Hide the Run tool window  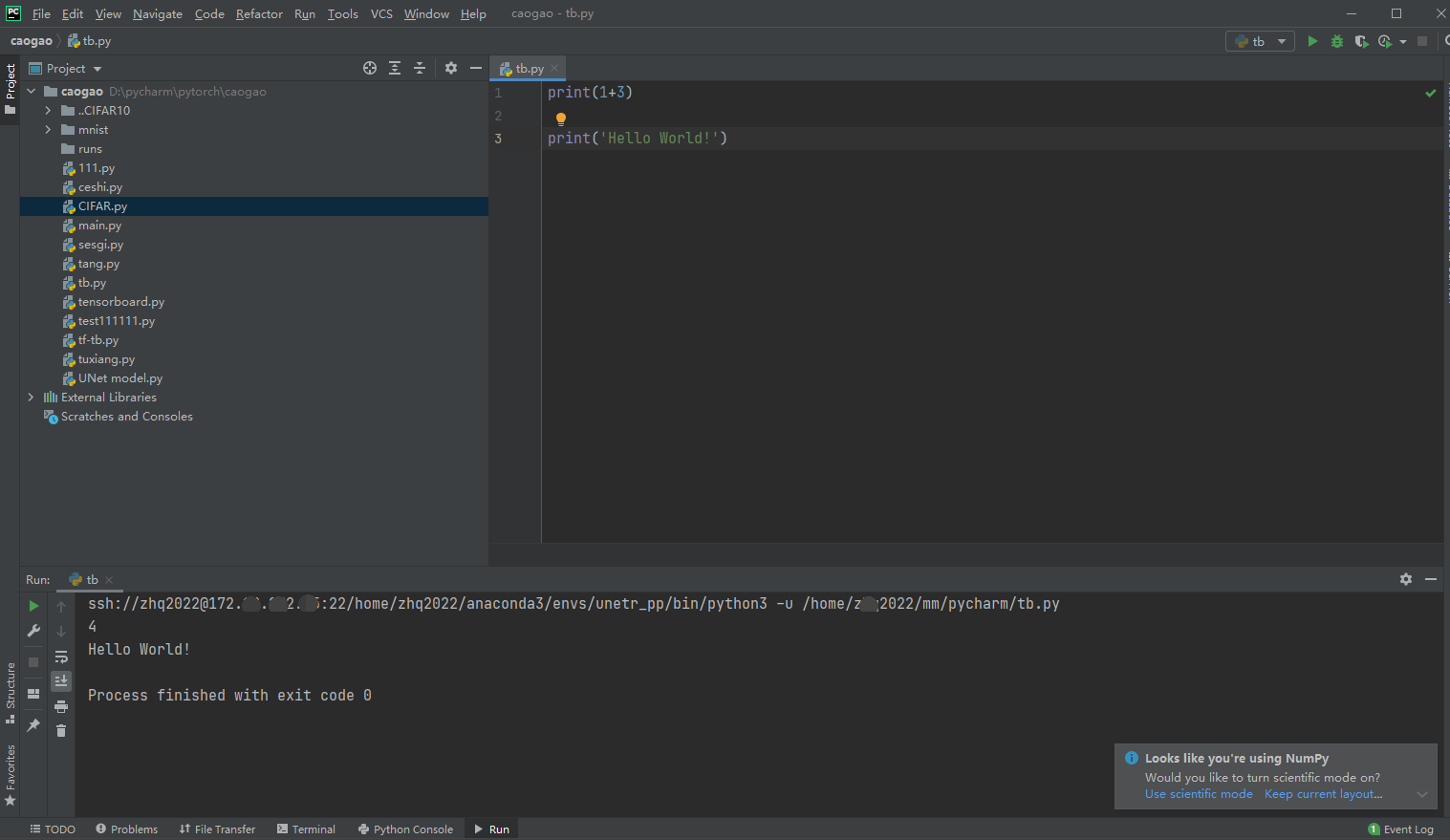[x=1431, y=579]
